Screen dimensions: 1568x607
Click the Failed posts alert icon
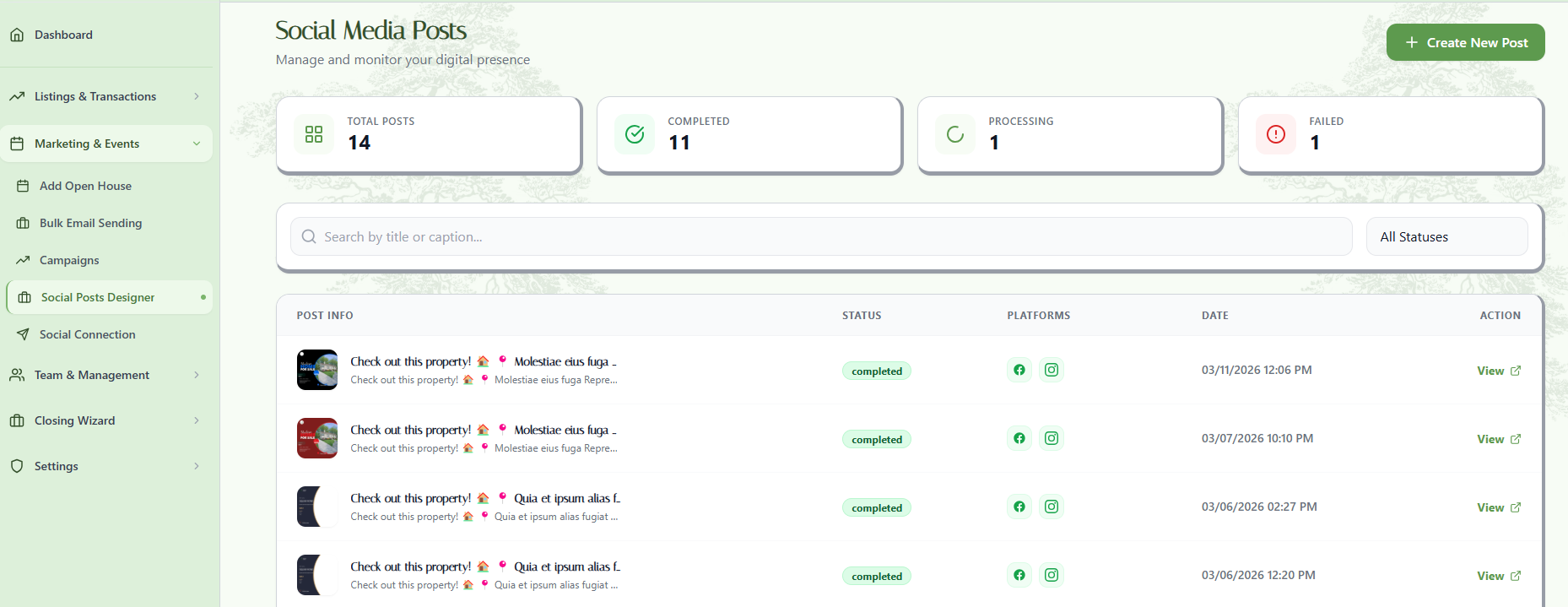click(x=1276, y=134)
